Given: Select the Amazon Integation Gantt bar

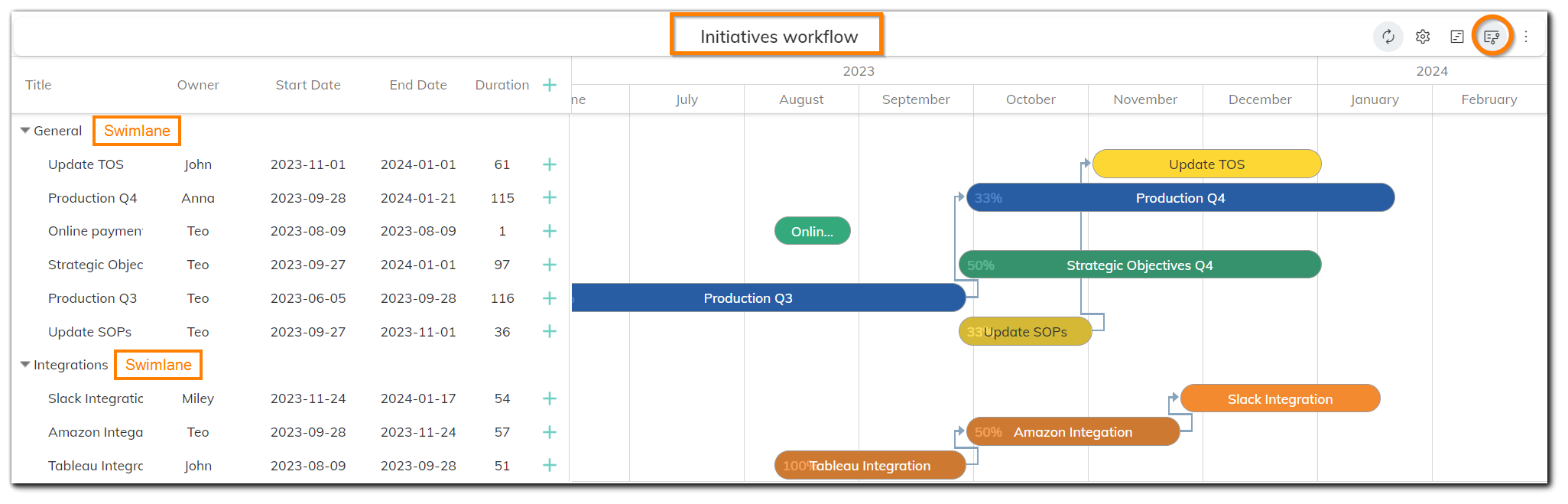Looking at the screenshot, I should tap(1073, 431).
